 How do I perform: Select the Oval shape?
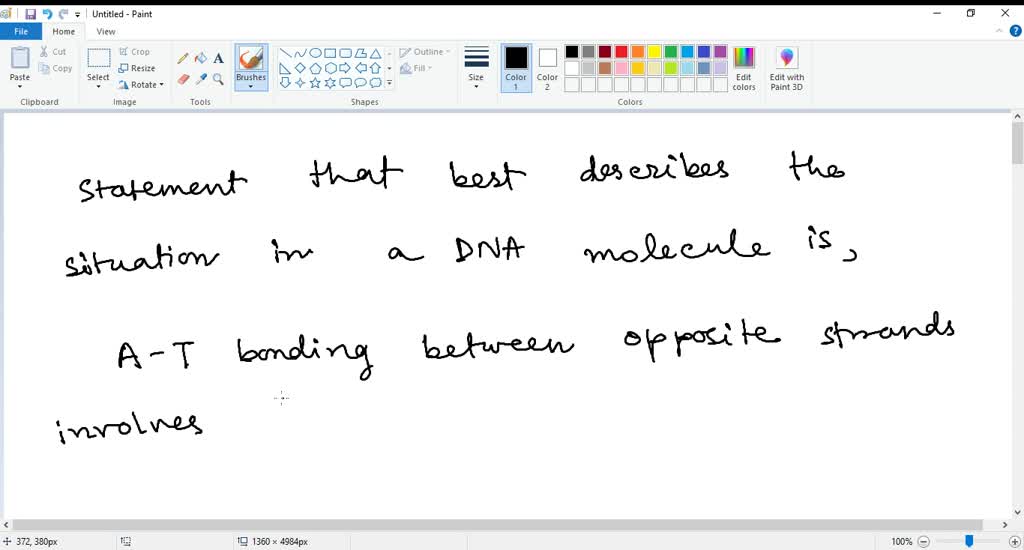[x=315, y=53]
